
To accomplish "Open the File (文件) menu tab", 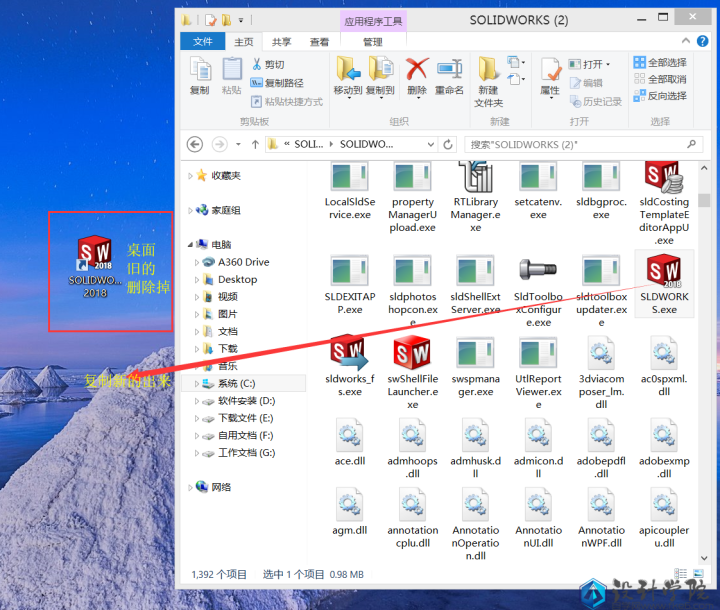I will tap(203, 42).
